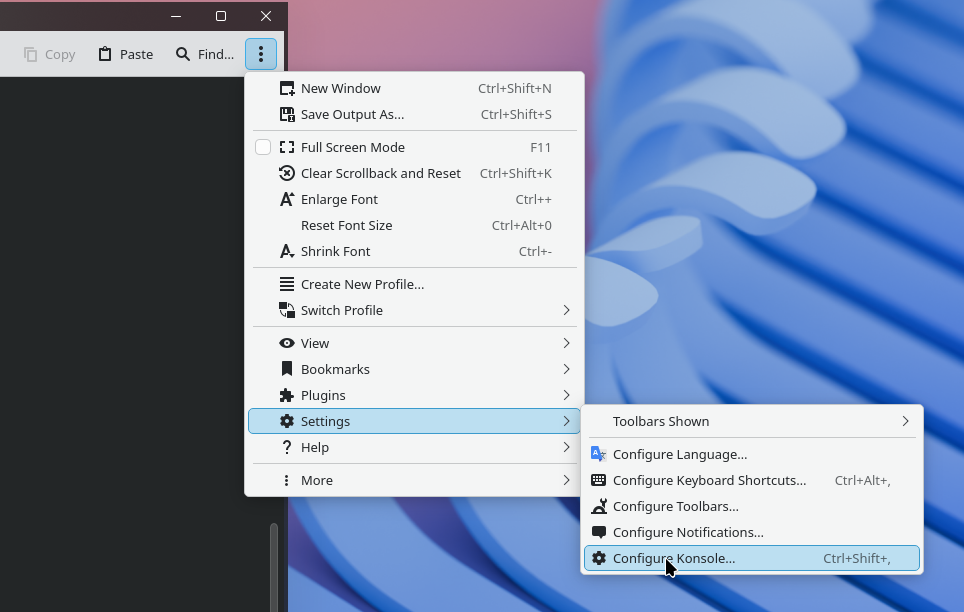Click the Paste clipboard toolbar icon
964x612 pixels.
(105, 54)
